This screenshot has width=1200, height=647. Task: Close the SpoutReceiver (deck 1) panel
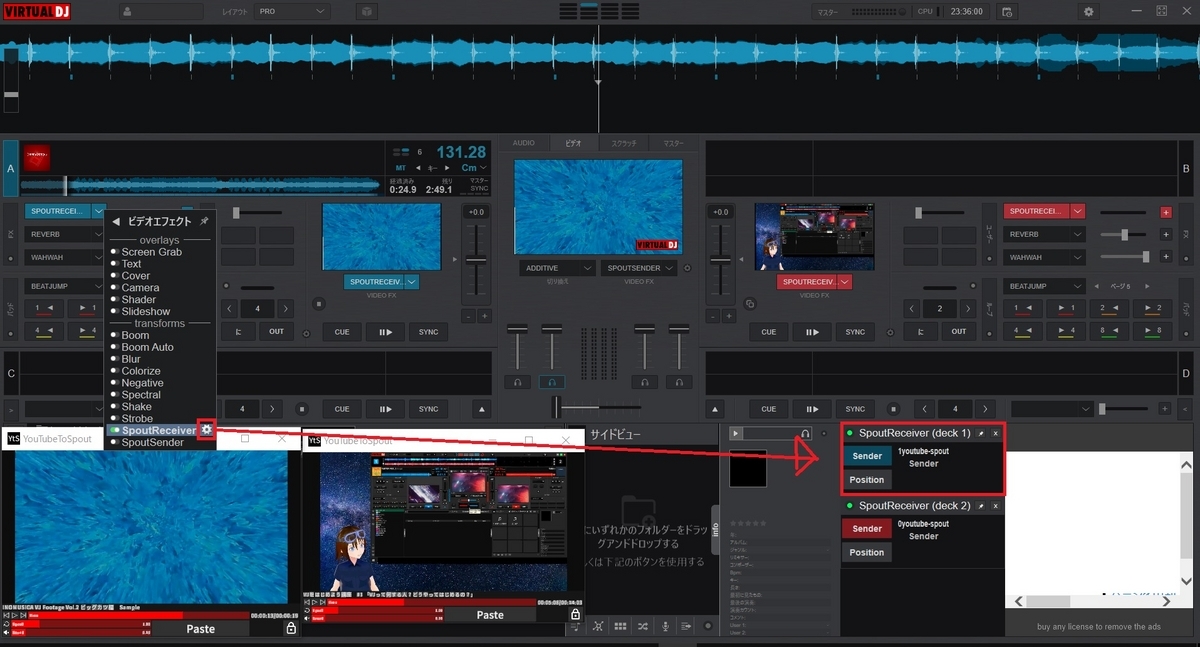coord(995,434)
